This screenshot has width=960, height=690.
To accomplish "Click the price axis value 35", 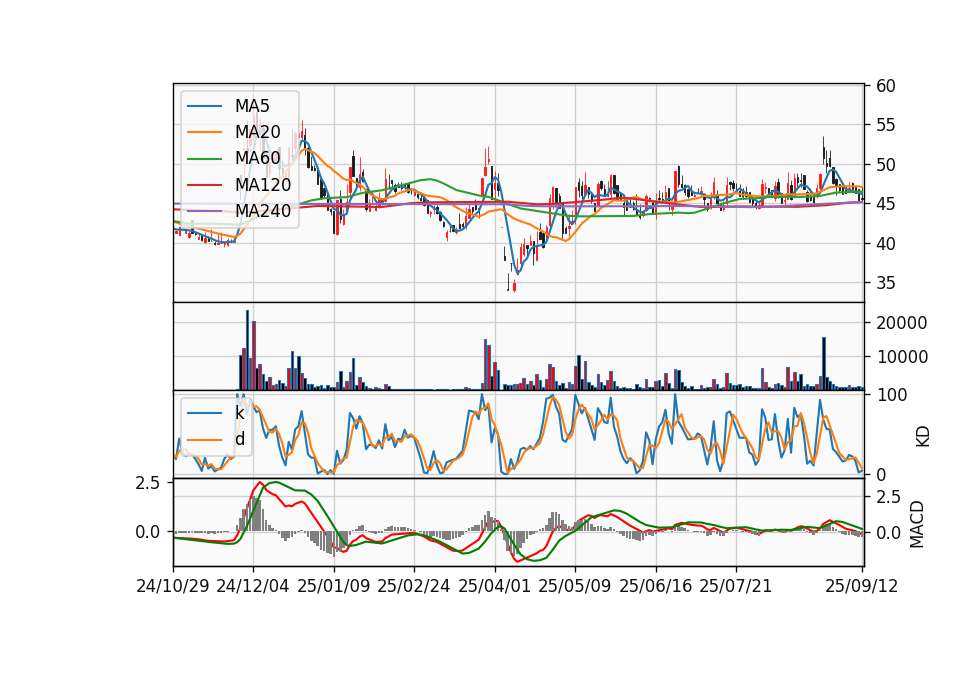I will pos(886,283).
